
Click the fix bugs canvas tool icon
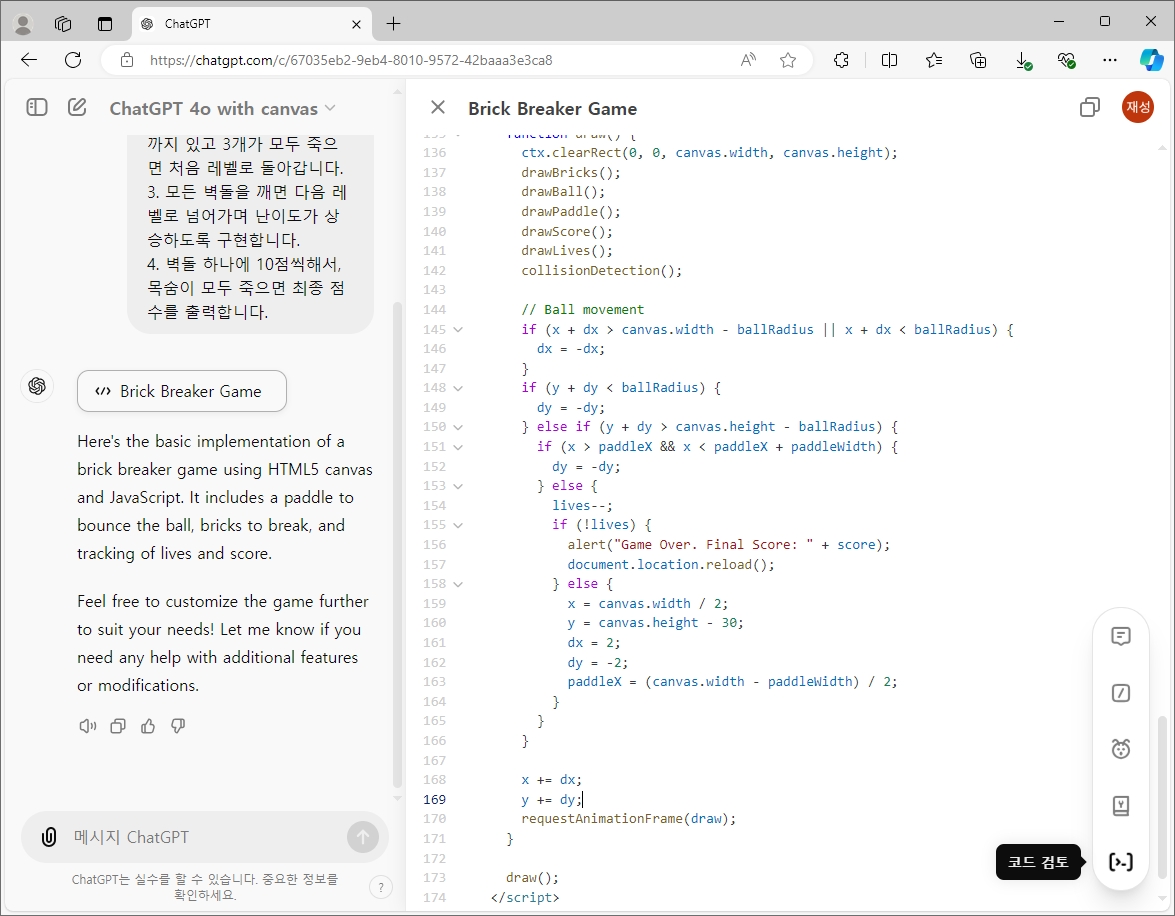[x=1121, y=749]
